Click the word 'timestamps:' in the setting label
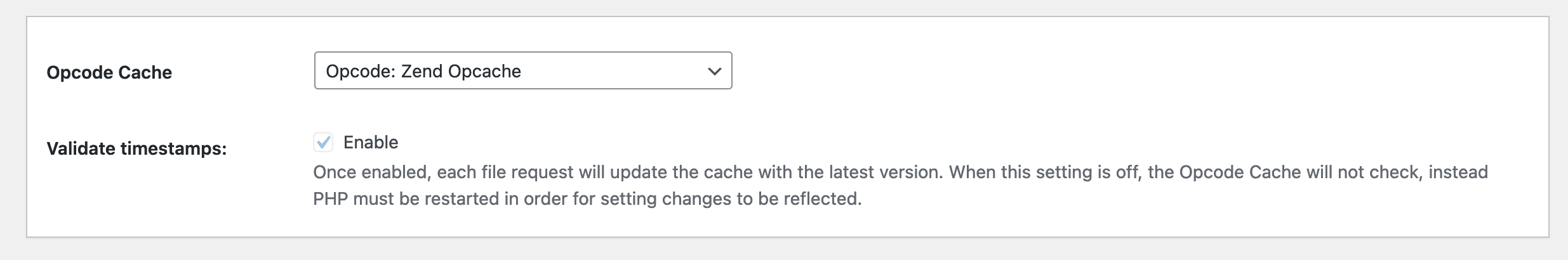This screenshot has height=260, width=1568. 173,148
